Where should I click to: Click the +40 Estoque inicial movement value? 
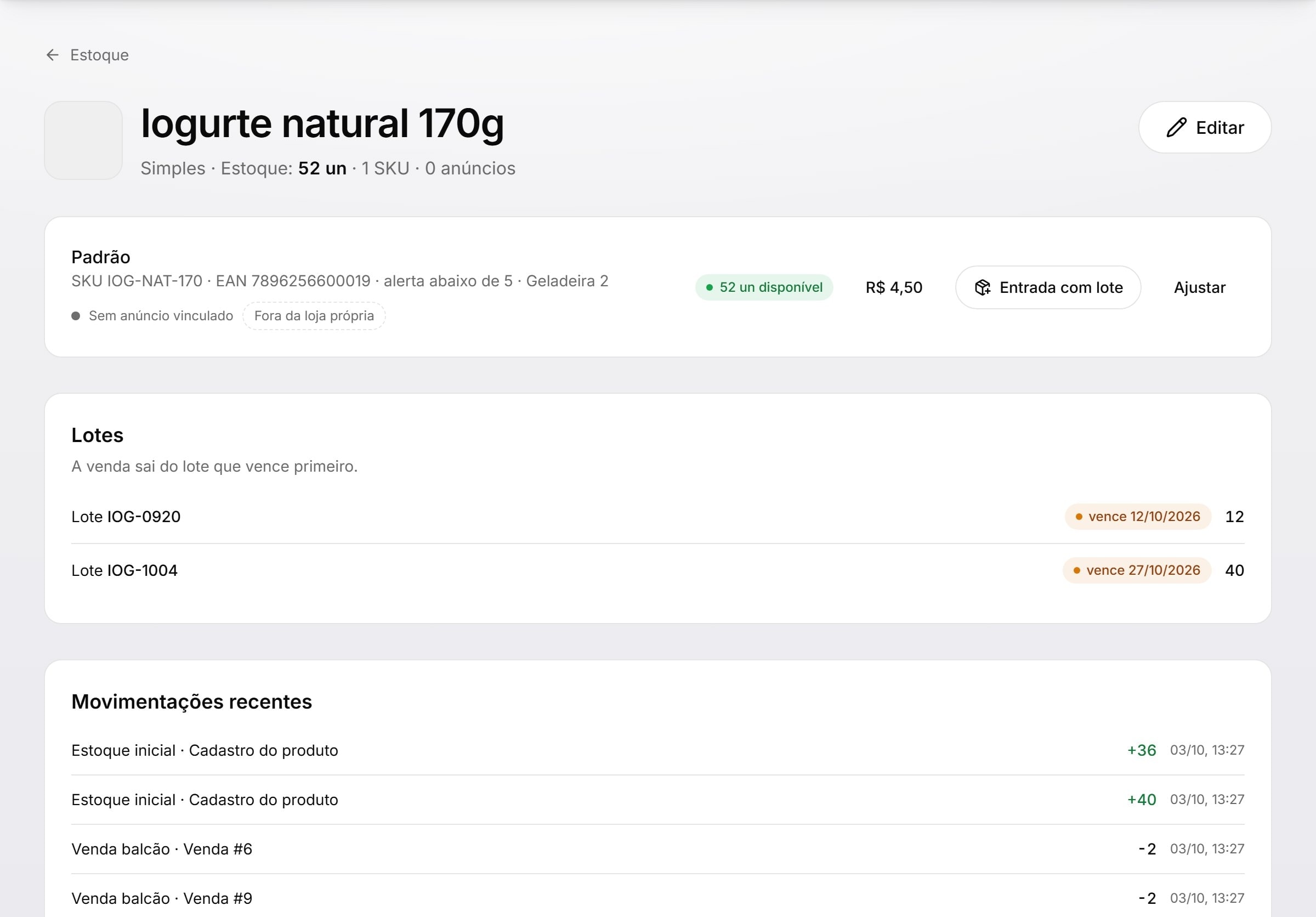click(x=1141, y=800)
